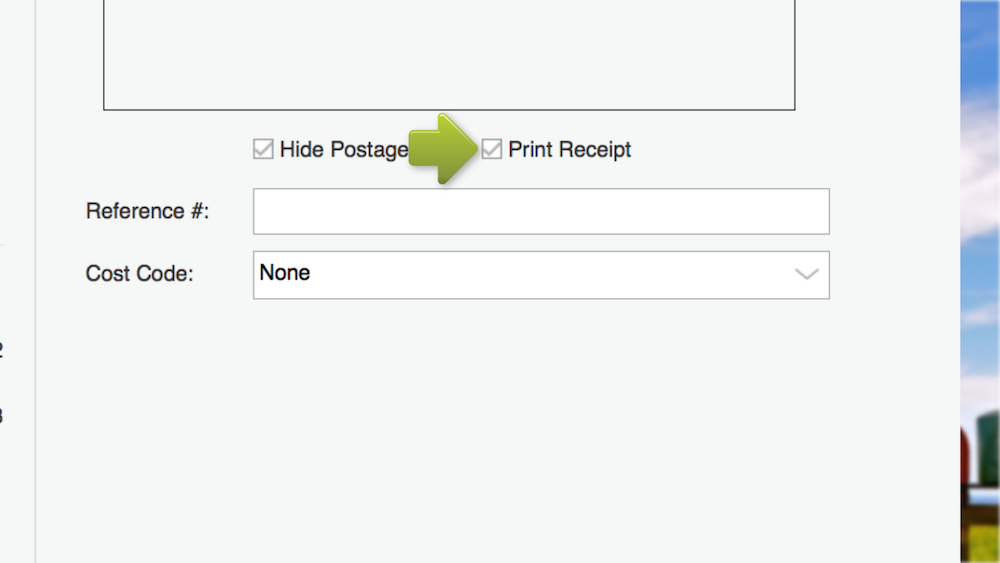Click inside the large empty box above checkboxes
Image resolution: width=1000 pixels, height=563 pixels.
coord(449,55)
